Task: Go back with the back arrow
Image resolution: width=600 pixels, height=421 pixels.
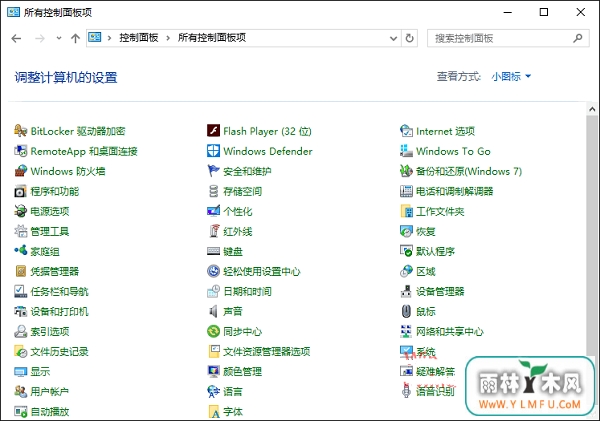Action: (x=16, y=38)
